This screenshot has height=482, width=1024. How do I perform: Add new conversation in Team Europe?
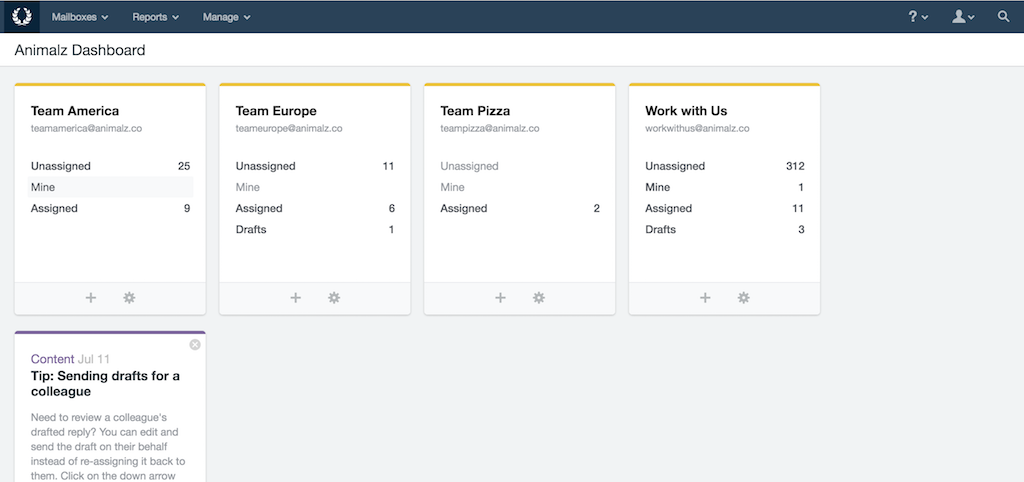tap(296, 298)
